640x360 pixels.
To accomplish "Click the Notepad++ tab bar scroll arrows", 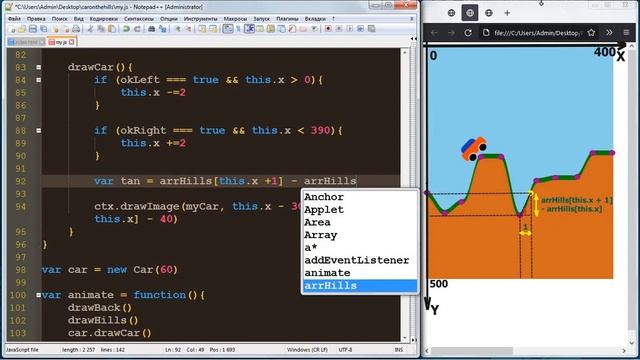I will pos(413,39).
